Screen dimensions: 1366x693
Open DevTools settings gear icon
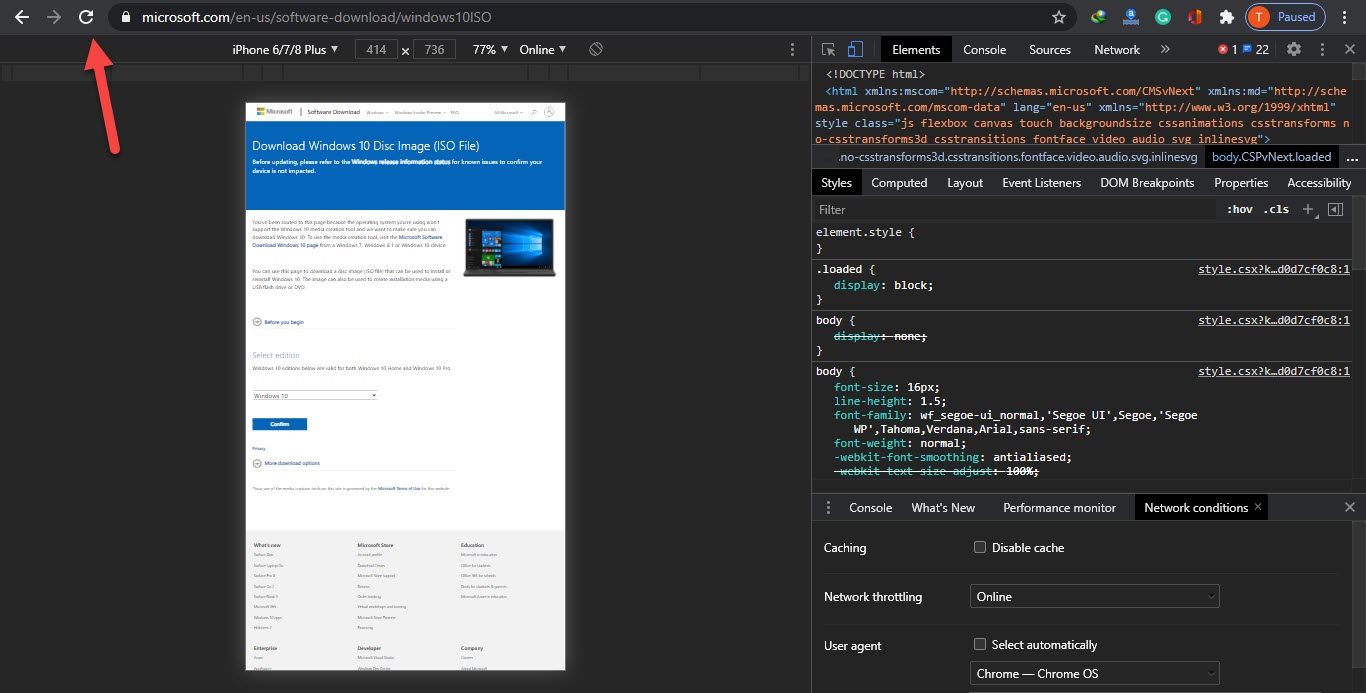pos(1294,49)
